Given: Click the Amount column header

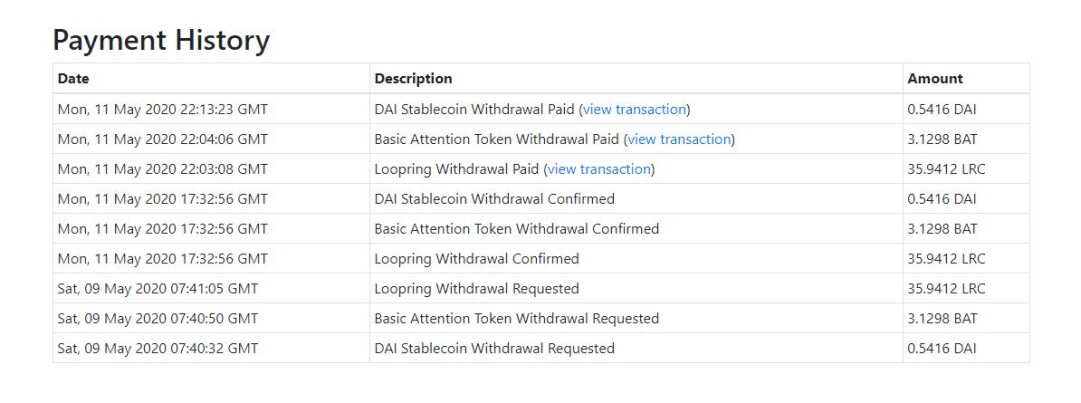Looking at the screenshot, I should [x=936, y=79].
